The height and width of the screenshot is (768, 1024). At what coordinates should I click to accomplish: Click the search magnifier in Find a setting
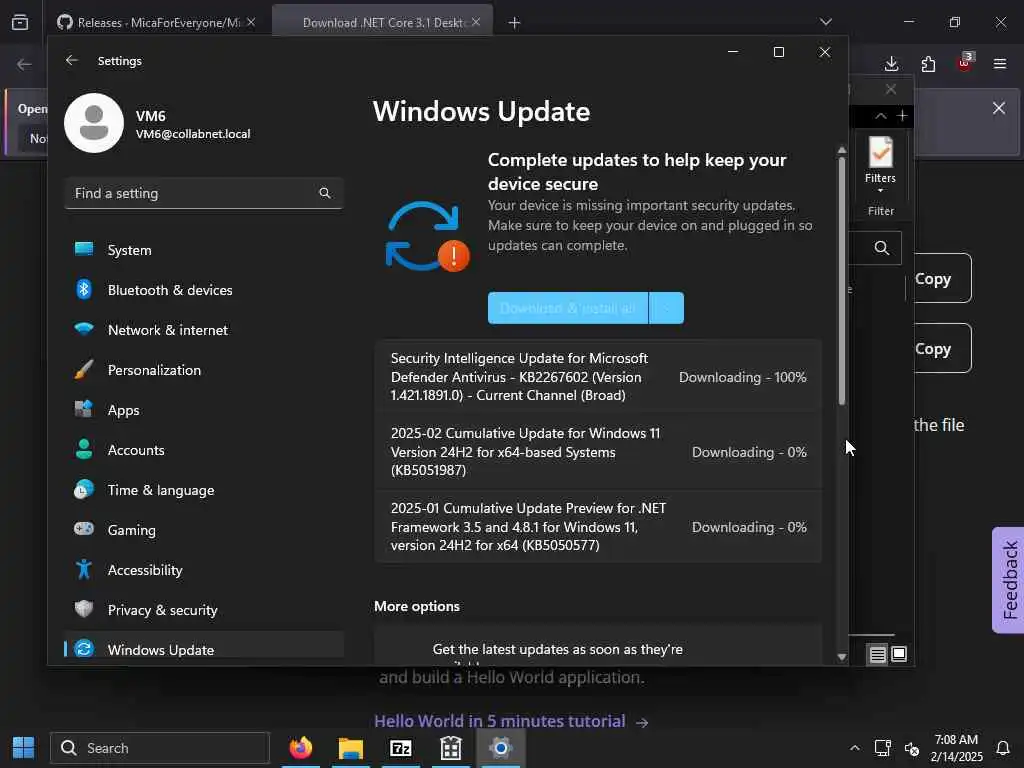tap(325, 193)
